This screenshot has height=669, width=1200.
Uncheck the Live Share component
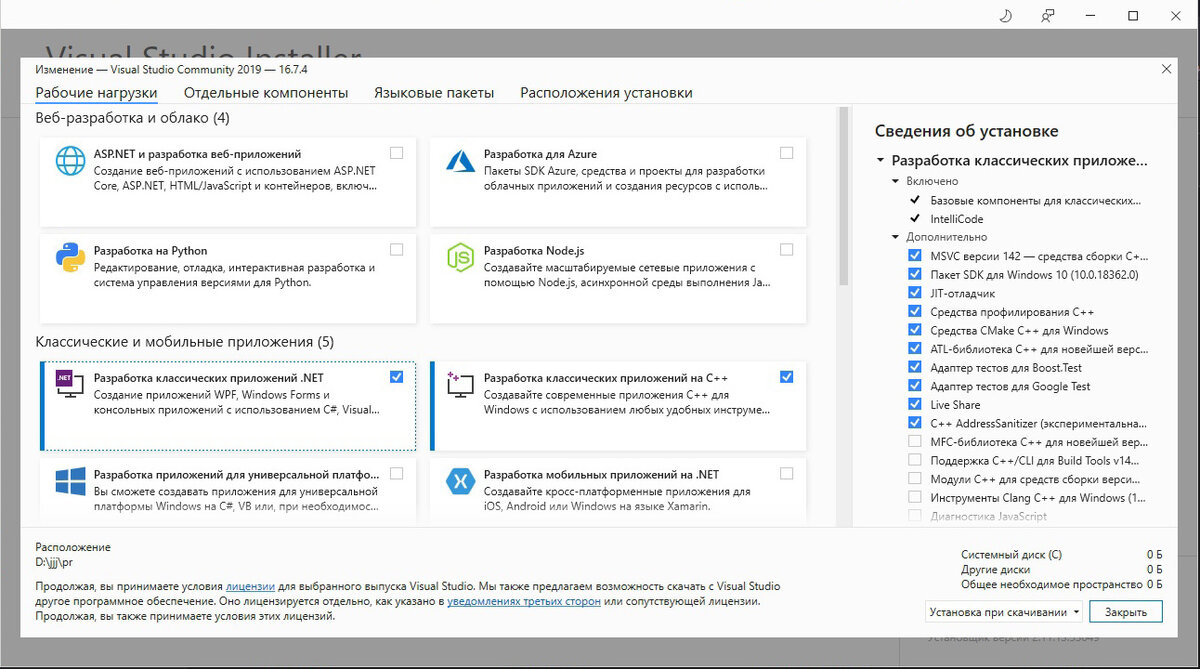pyautogui.click(x=915, y=404)
